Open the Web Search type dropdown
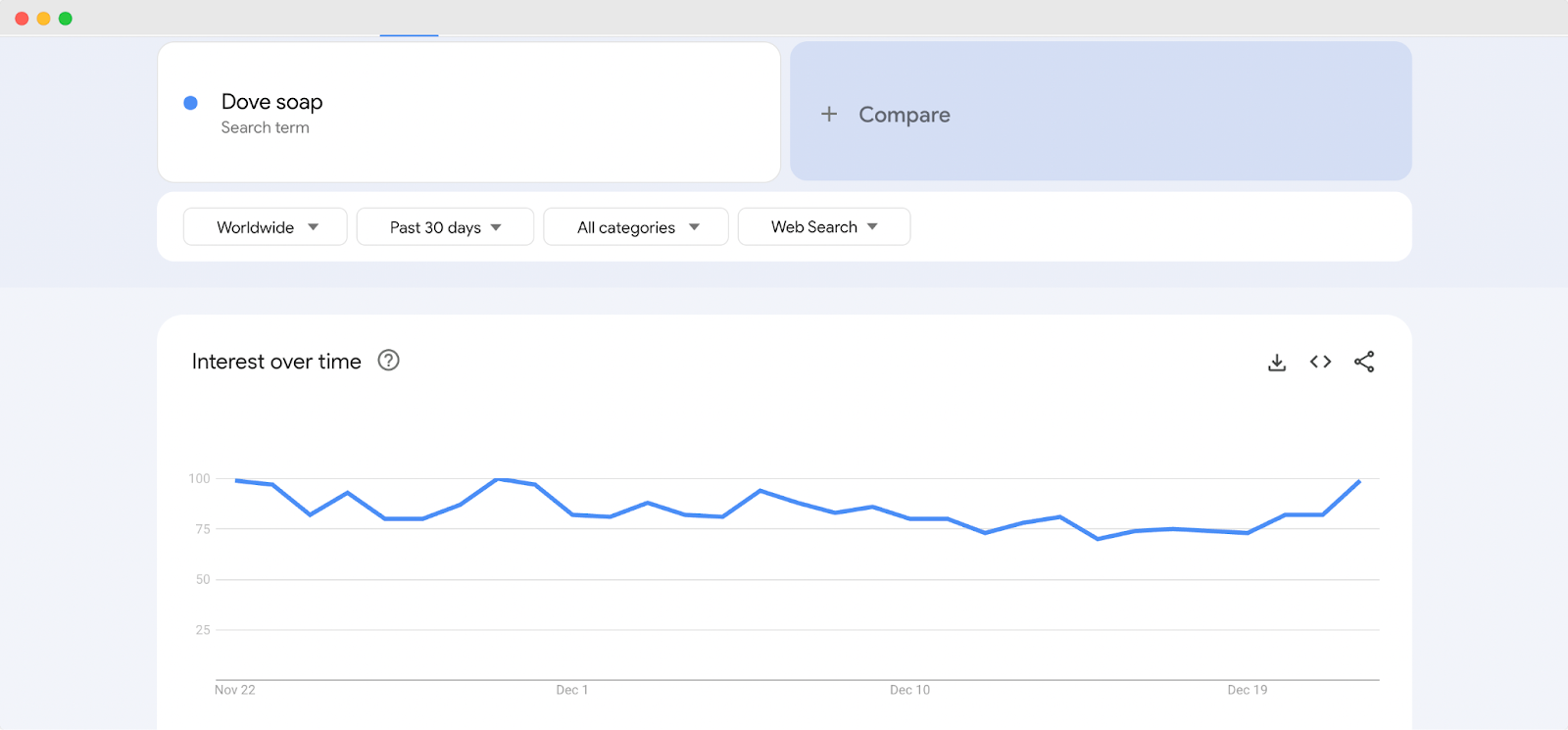This screenshot has height=730, width=1568. pyautogui.click(x=822, y=226)
